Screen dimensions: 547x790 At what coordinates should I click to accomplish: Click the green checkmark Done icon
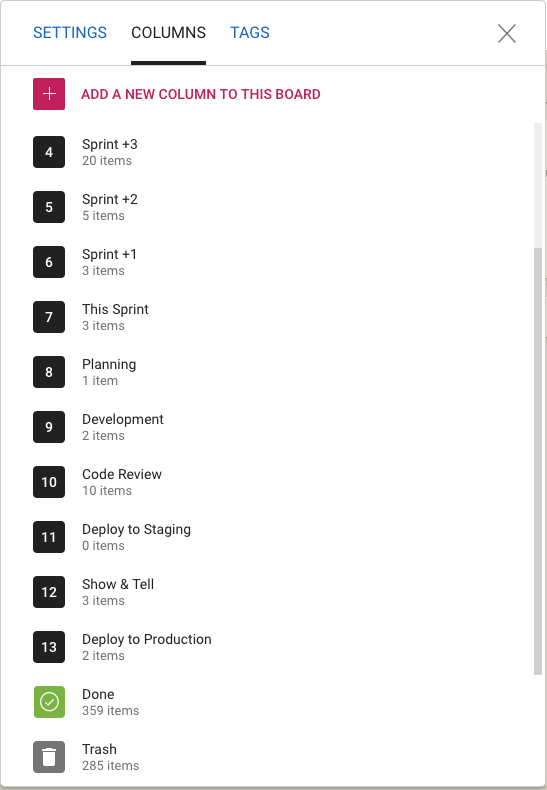click(x=49, y=702)
